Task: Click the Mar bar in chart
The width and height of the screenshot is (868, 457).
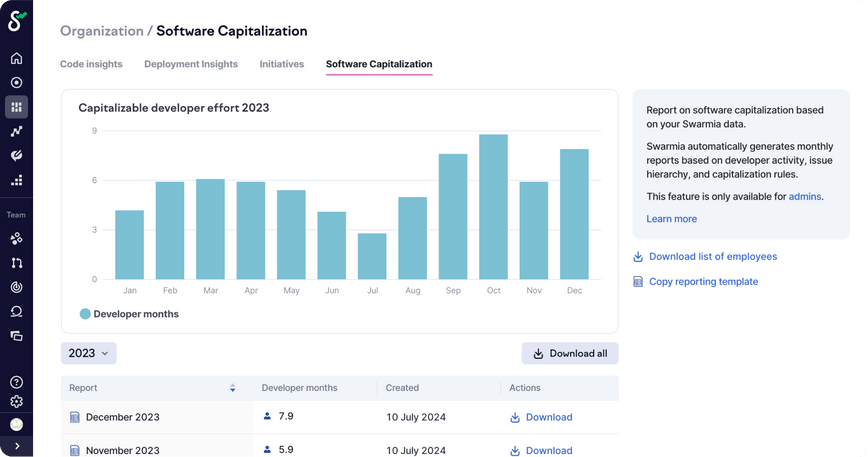Action: tap(210, 229)
